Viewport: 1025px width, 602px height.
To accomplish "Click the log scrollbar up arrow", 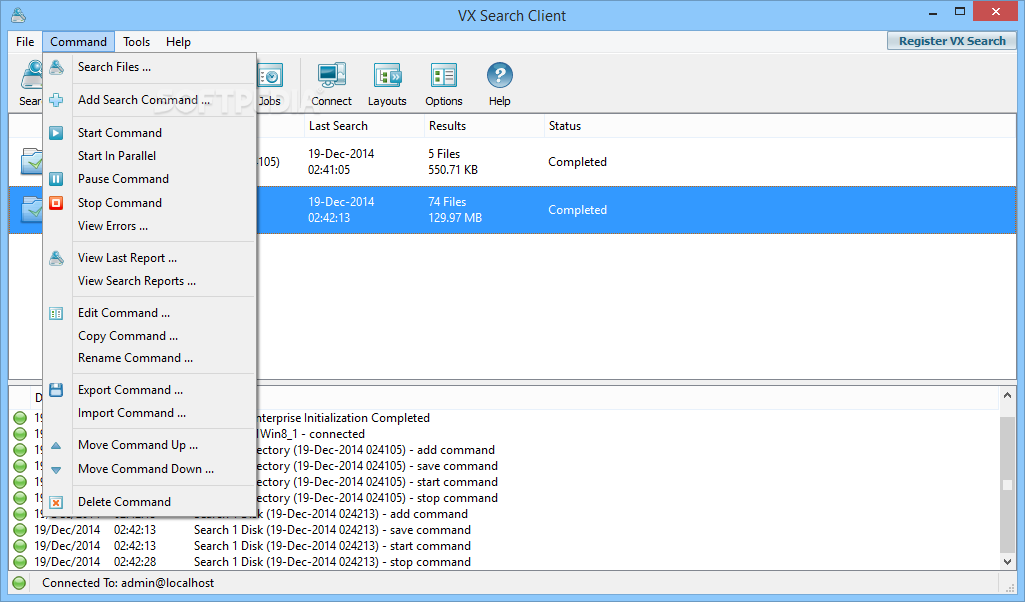I will point(1007,395).
